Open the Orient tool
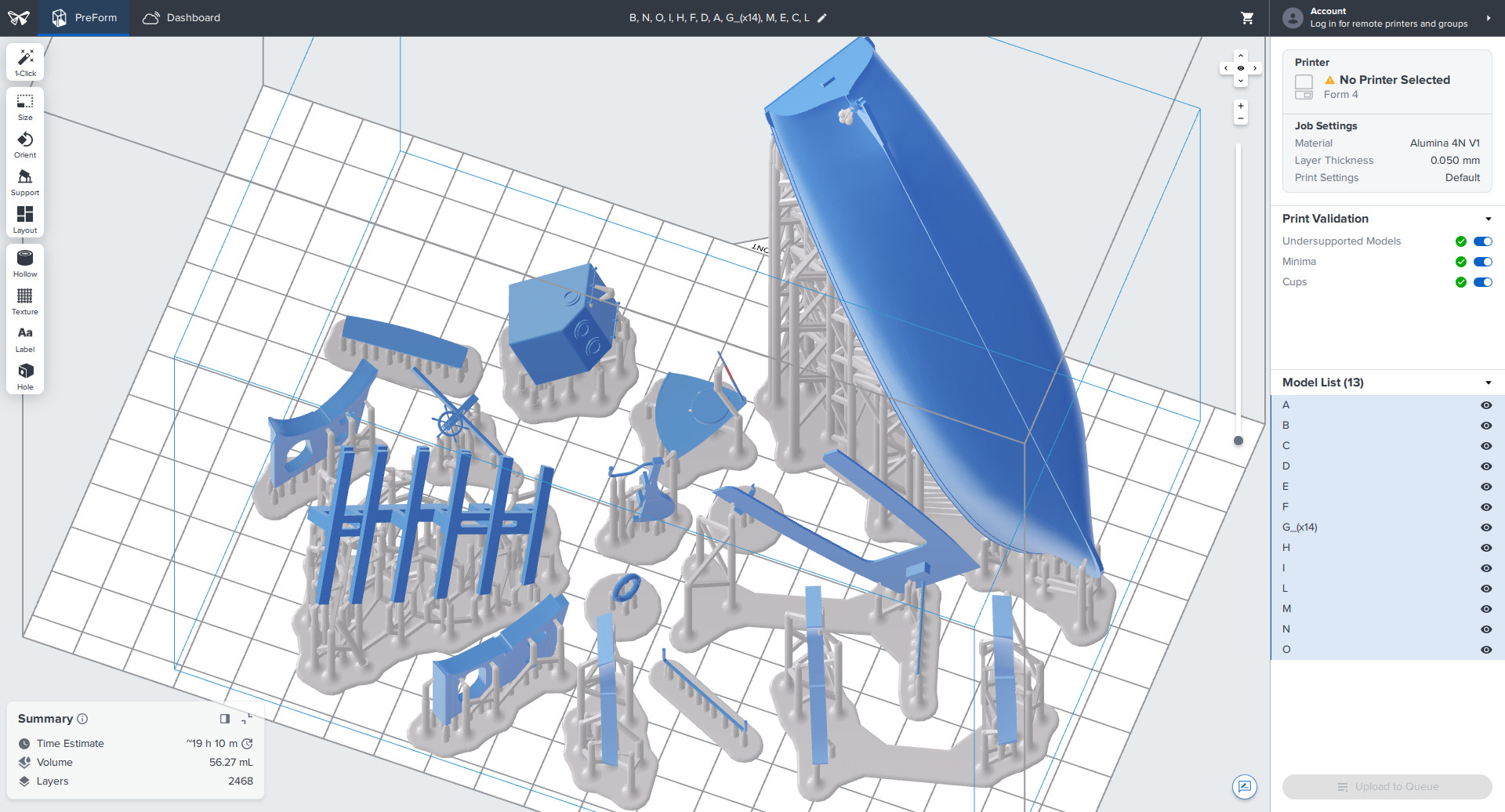The width and height of the screenshot is (1505, 812). point(25,144)
